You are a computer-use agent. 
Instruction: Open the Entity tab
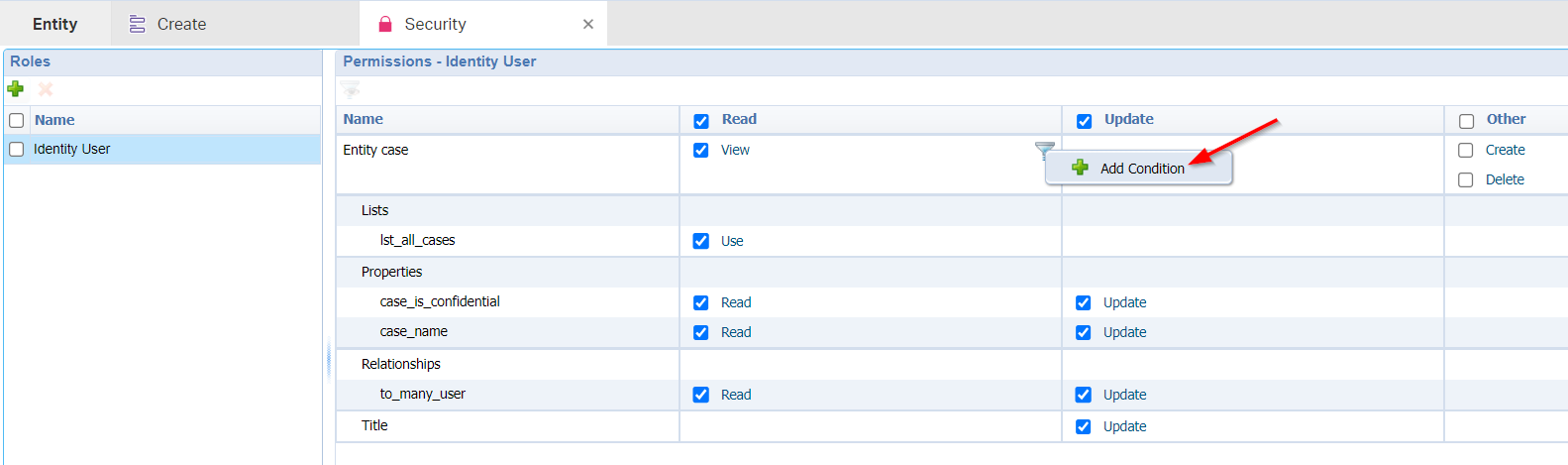(55, 24)
